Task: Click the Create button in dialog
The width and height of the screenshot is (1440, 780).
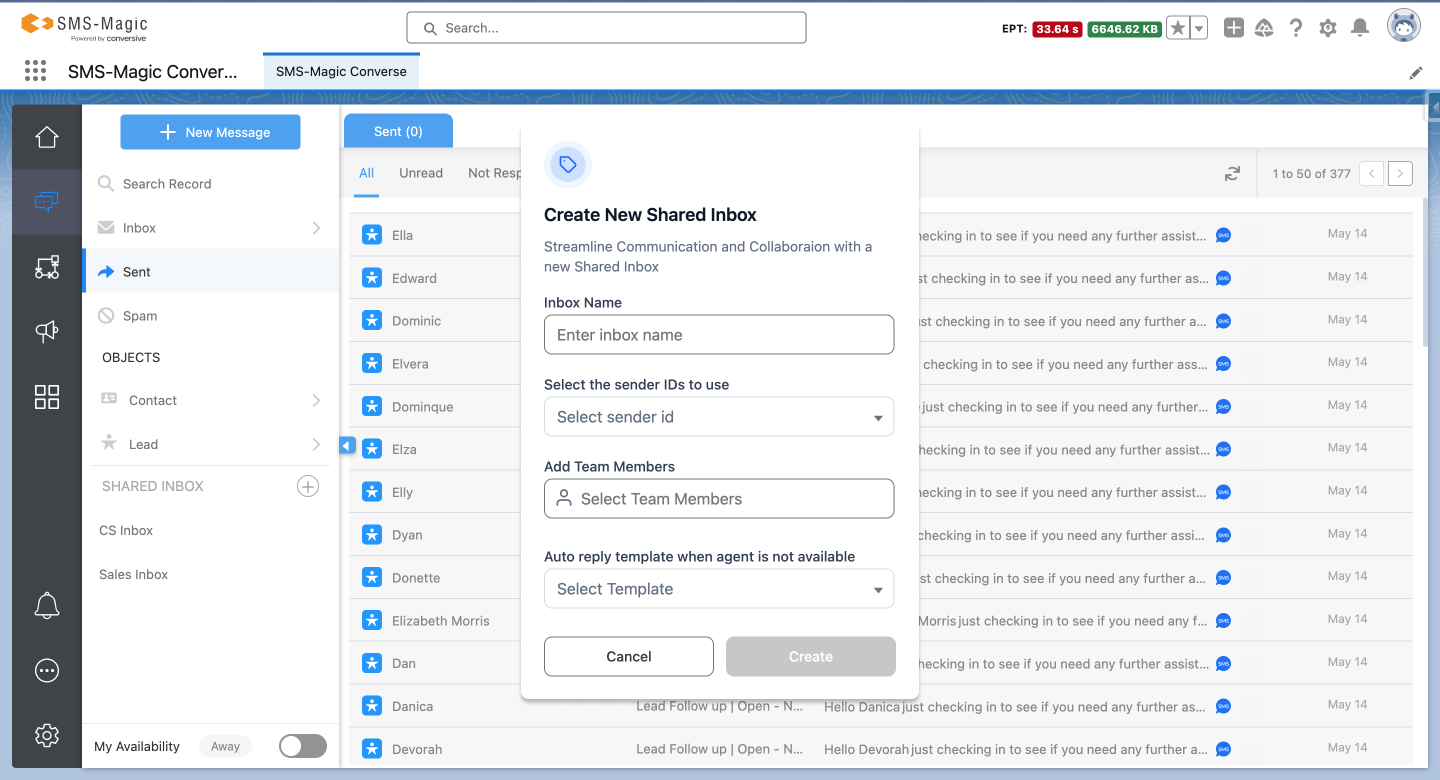Action: point(811,657)
